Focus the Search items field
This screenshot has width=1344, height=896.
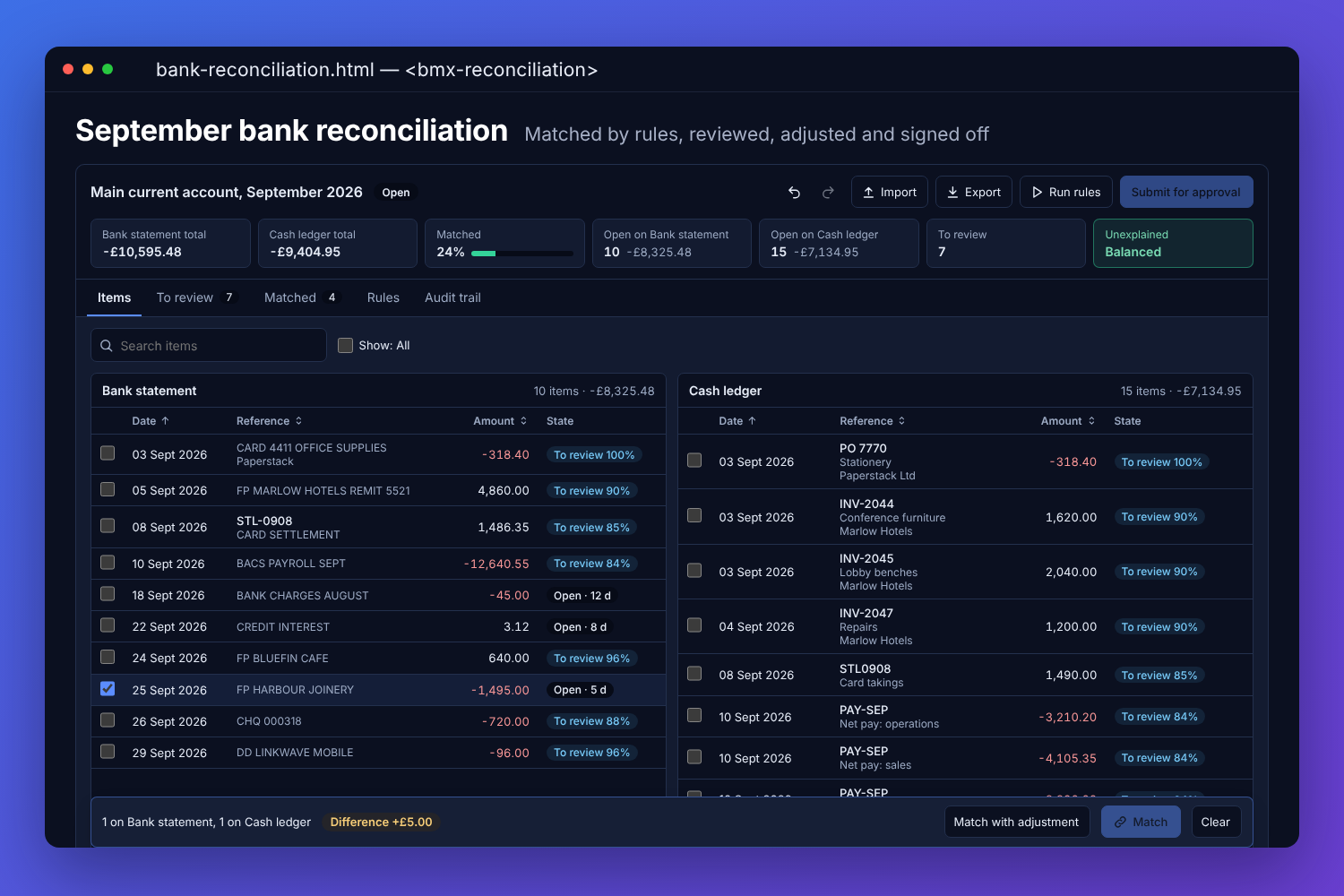click(209, 346)
